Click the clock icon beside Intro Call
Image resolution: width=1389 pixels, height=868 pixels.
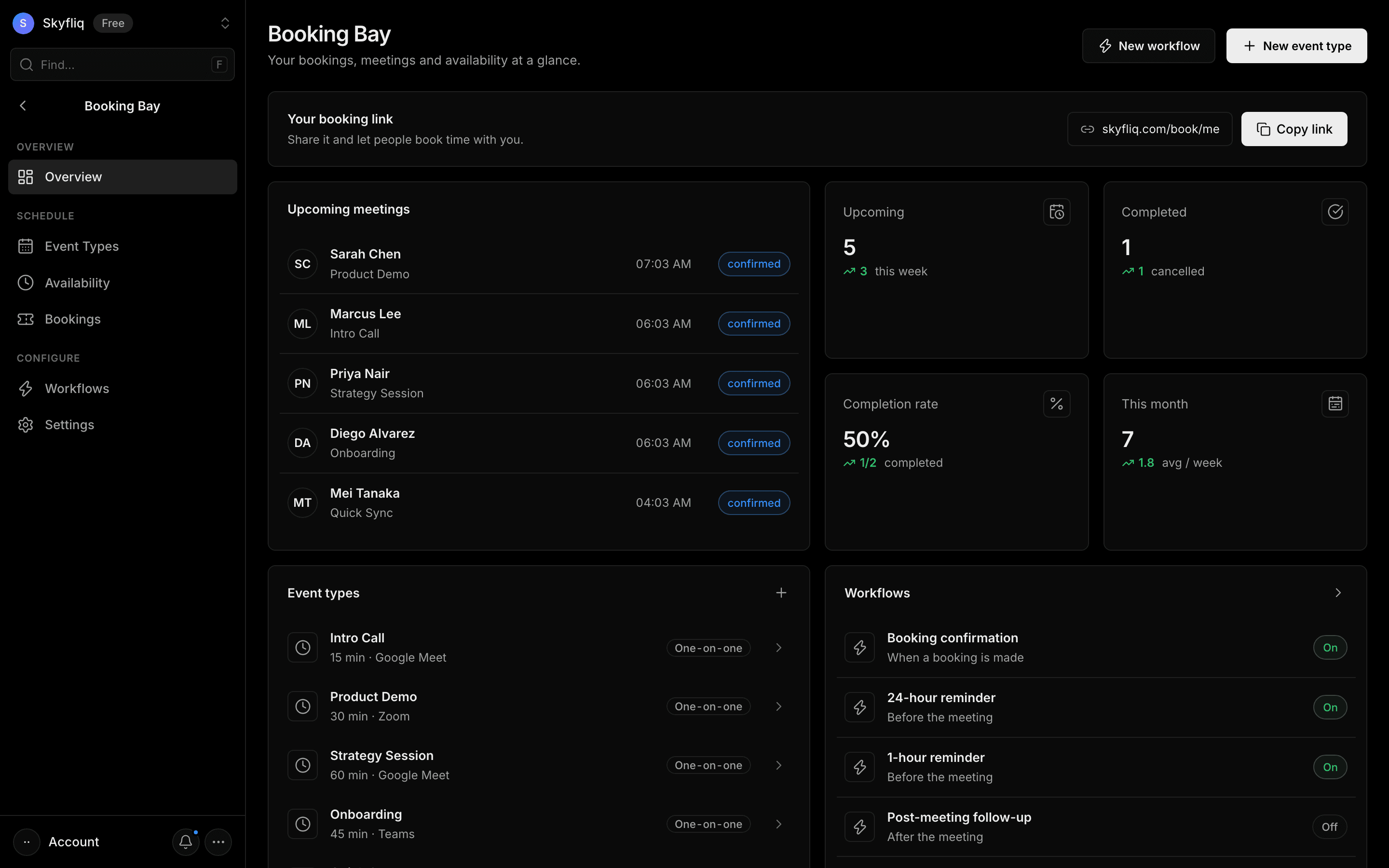302,648
